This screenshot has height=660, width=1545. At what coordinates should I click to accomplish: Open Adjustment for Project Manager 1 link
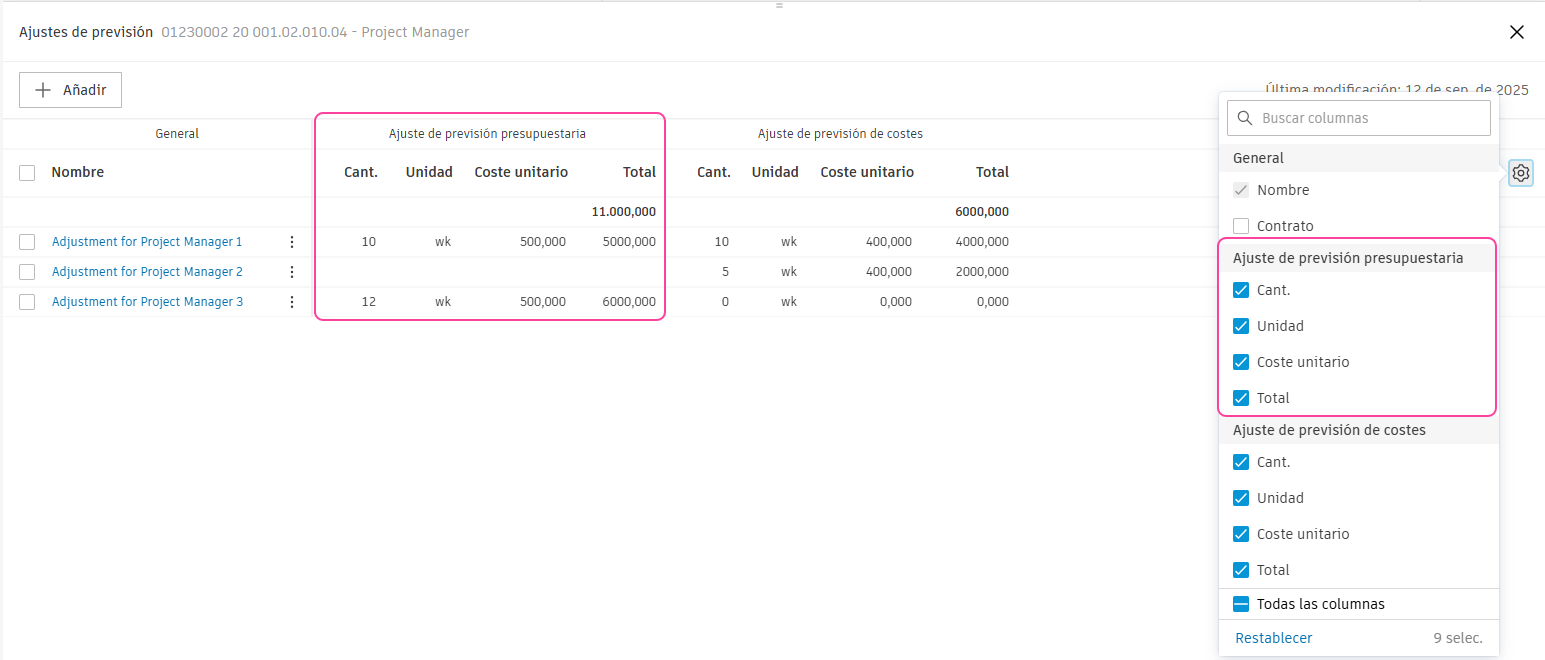pos(147,242)
